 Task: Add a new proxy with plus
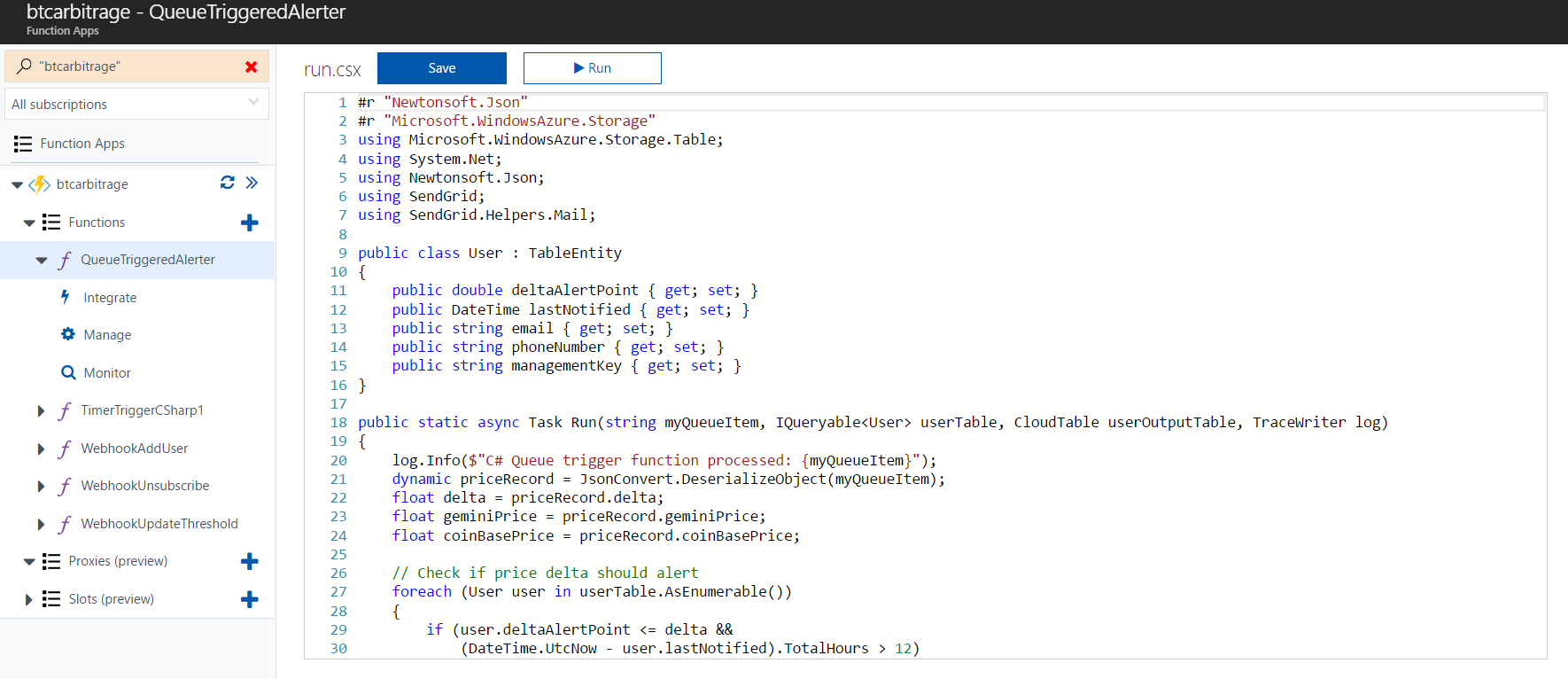[x=250, y=561]
